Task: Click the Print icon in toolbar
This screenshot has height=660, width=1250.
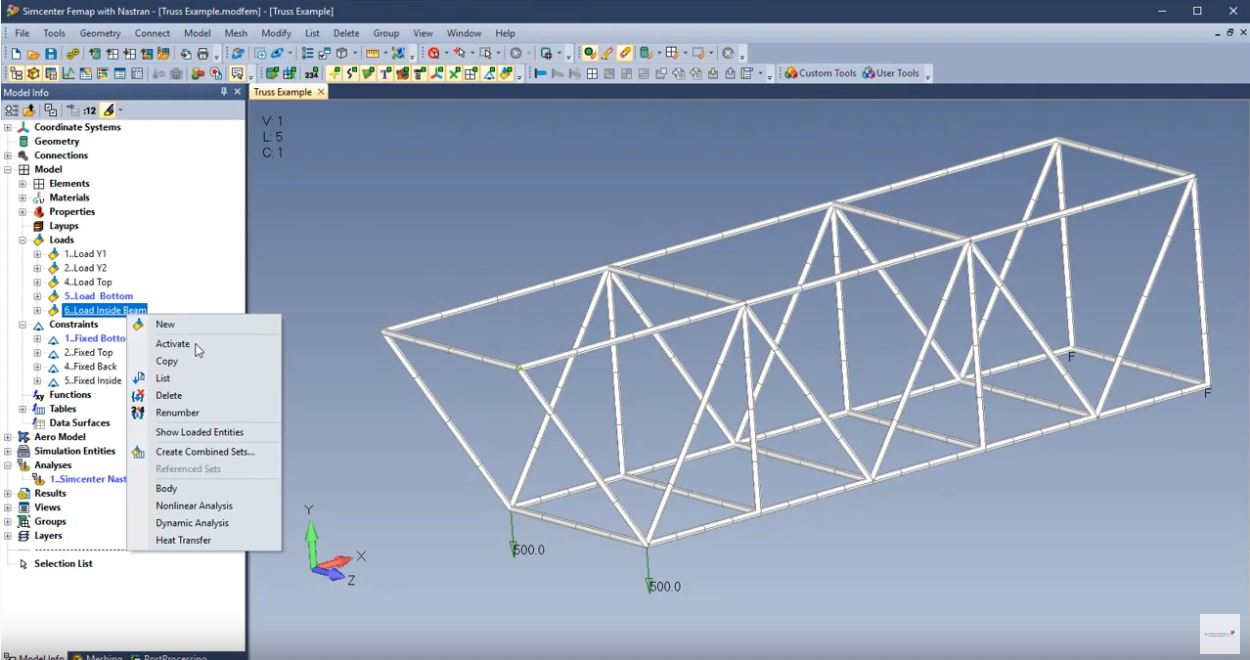Action: point(202,53)
